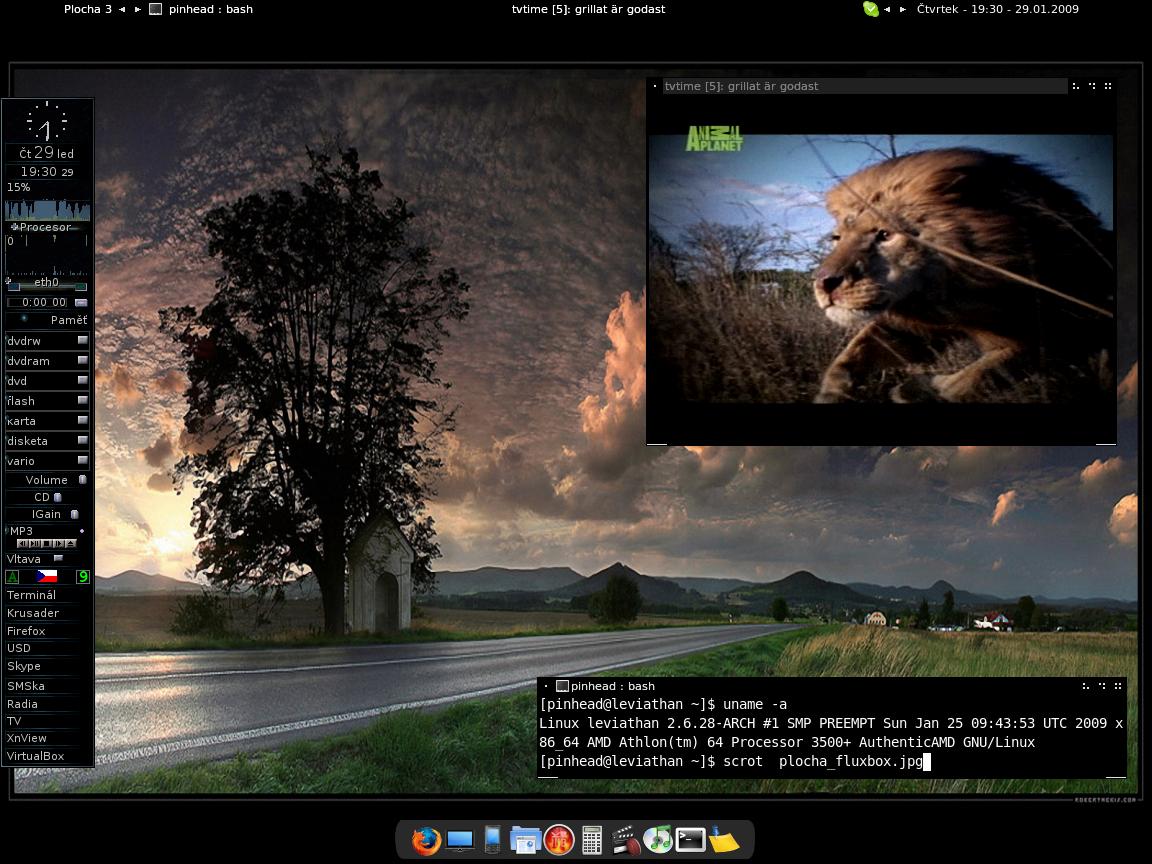The image size is (1152, 864).
Task: Toggle mount for flash drive
Action: [82, 400]
